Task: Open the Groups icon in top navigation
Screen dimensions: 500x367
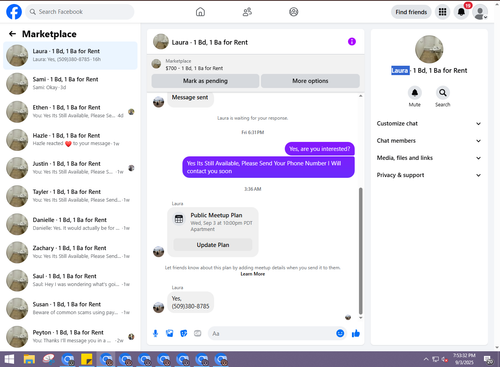Action: coord(294,12)
